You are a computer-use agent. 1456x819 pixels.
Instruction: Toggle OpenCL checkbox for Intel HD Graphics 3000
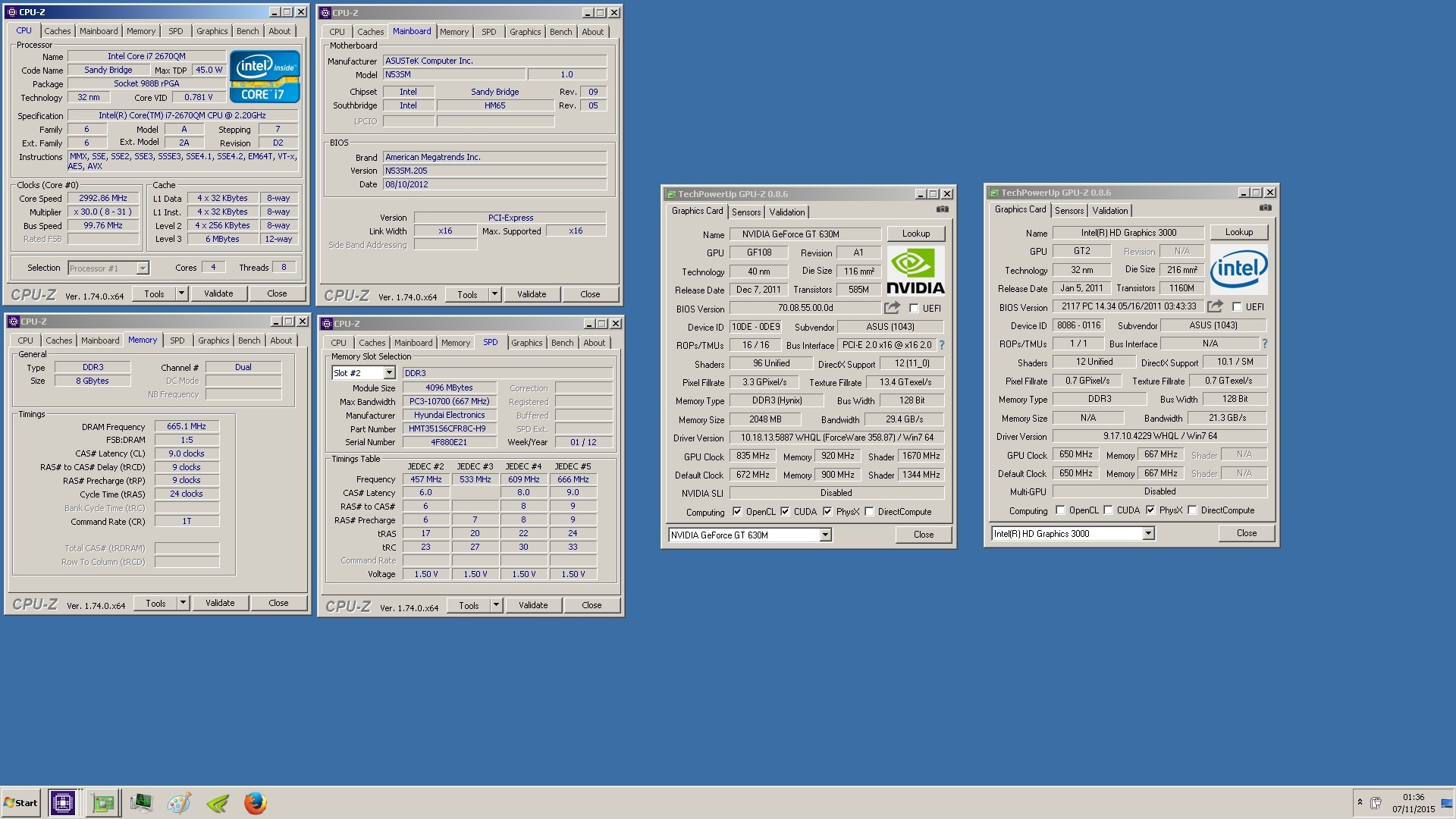[1060, 510]
